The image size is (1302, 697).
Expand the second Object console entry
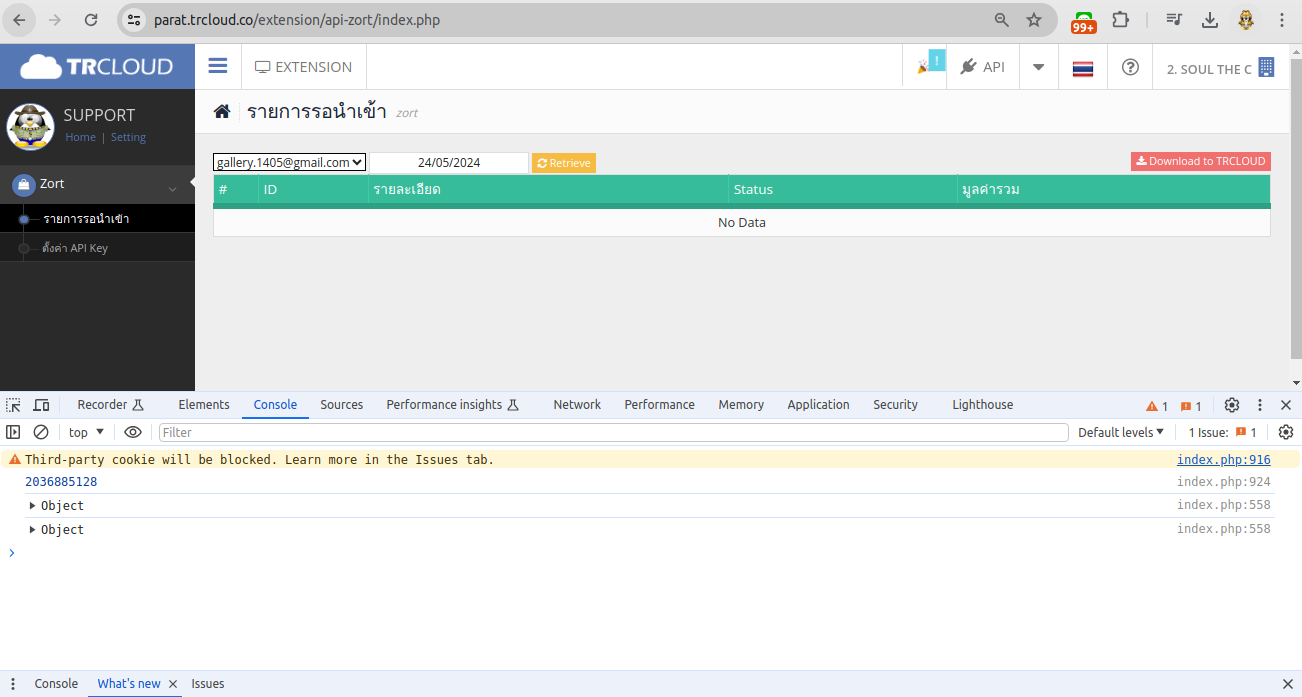coord(33,530)
